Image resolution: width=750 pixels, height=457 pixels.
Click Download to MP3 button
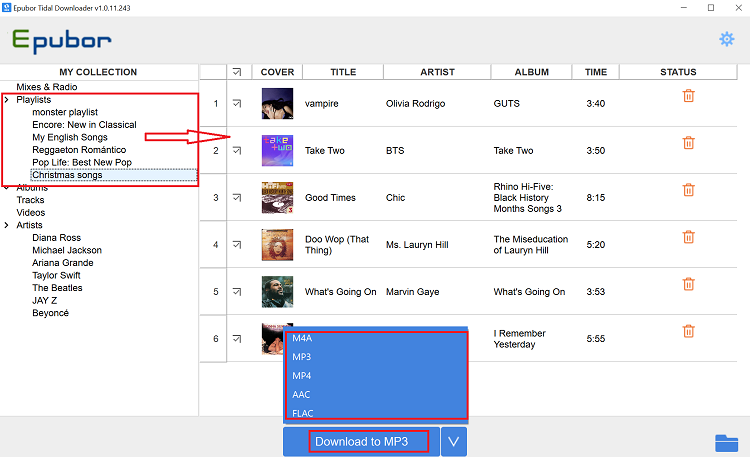tap(361, 442)
